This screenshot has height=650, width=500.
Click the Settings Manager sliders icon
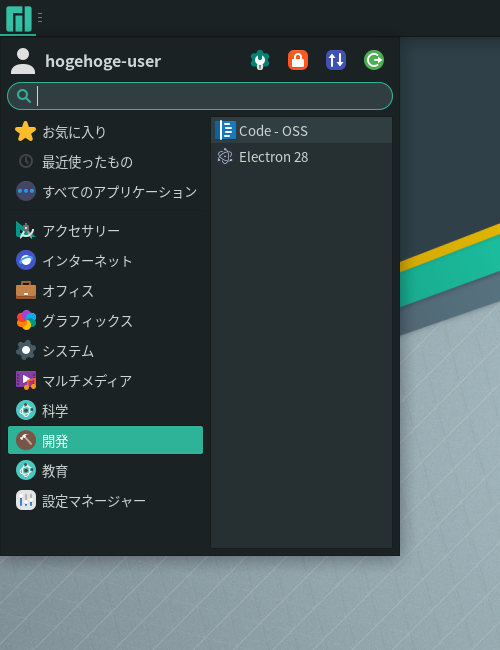[x=26, y=500]
